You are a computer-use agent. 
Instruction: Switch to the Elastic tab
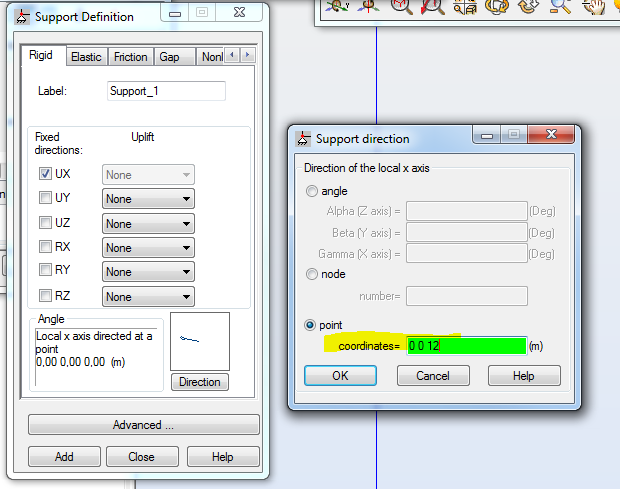(x=87, y=57)
